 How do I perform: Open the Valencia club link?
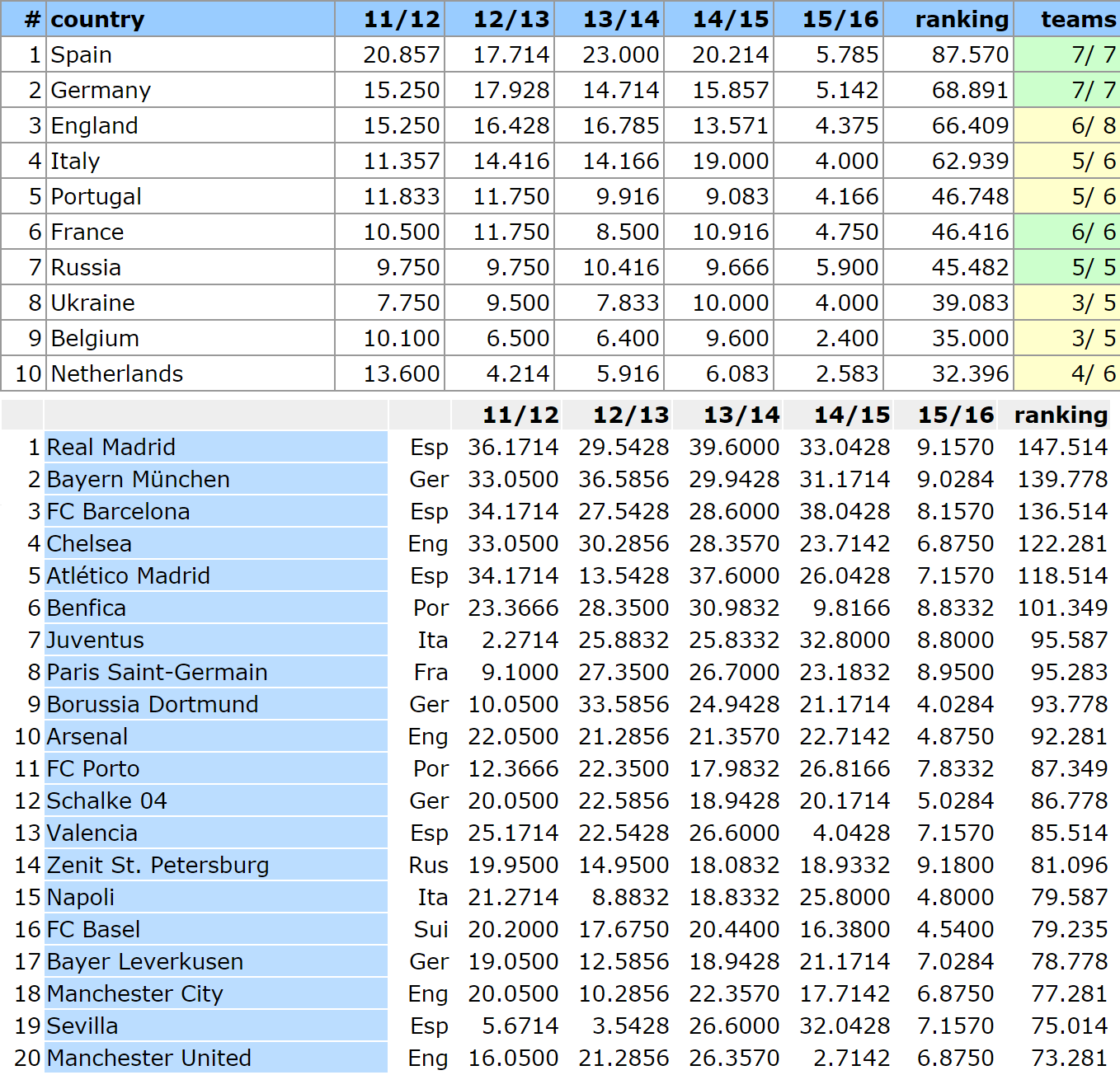pyautogui.click(x=92, y=833)
